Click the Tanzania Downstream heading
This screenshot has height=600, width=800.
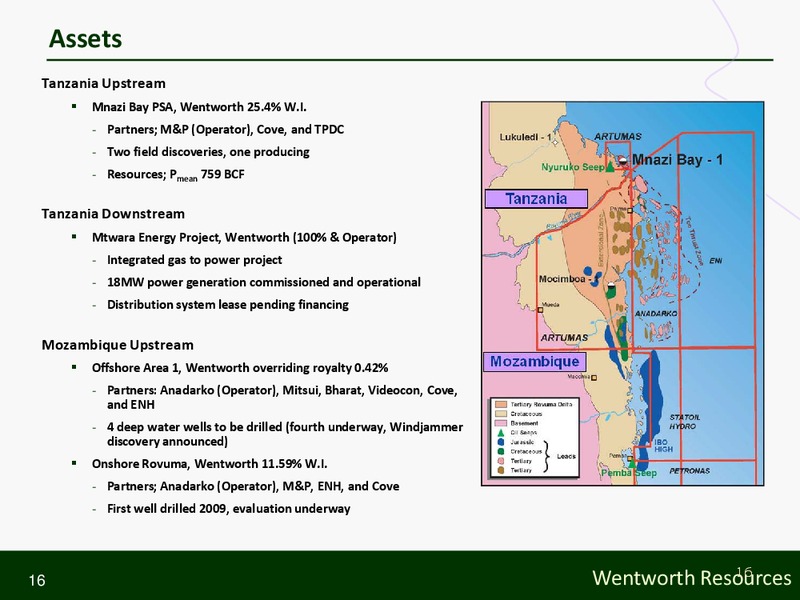113,213
